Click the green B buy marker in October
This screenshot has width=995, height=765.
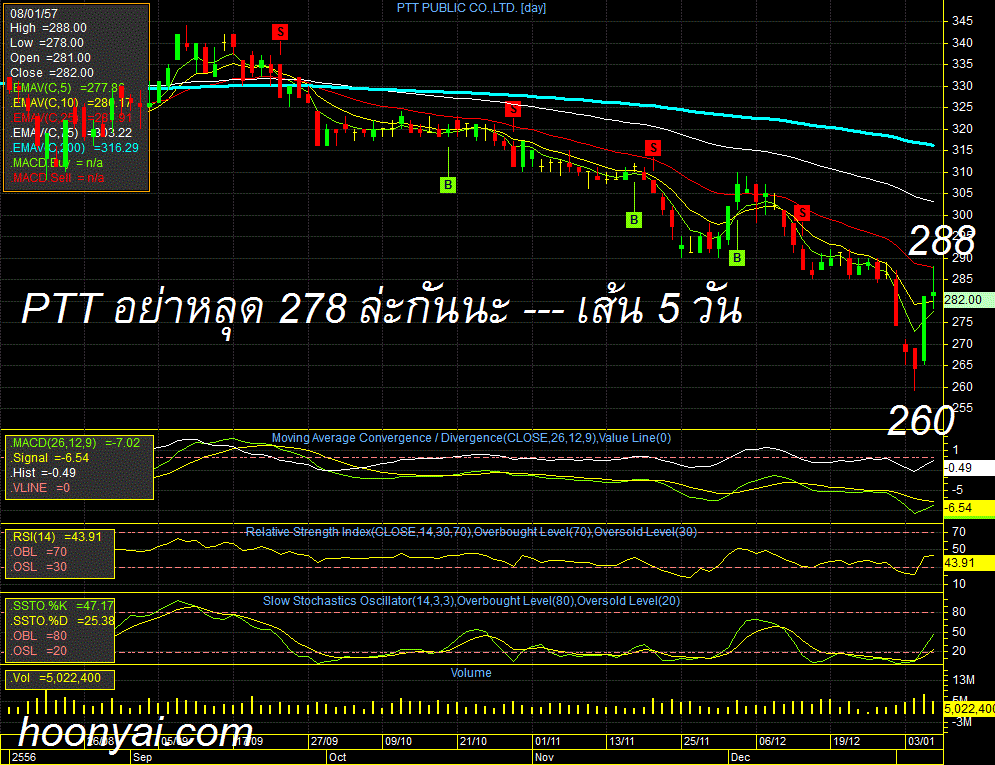448,185
